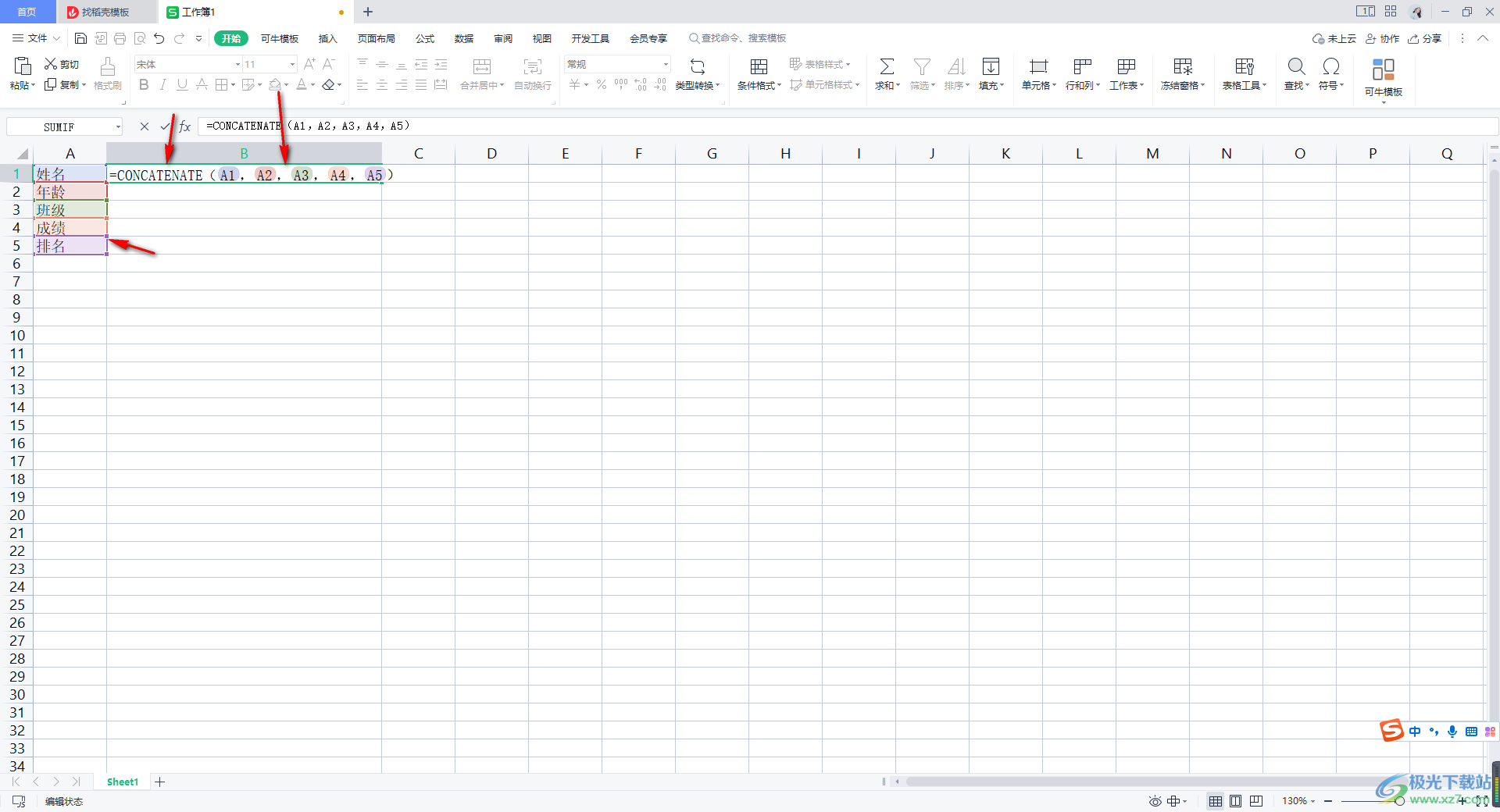Toggle Bold formatting
1500x812 pixels.
[144, 84]
